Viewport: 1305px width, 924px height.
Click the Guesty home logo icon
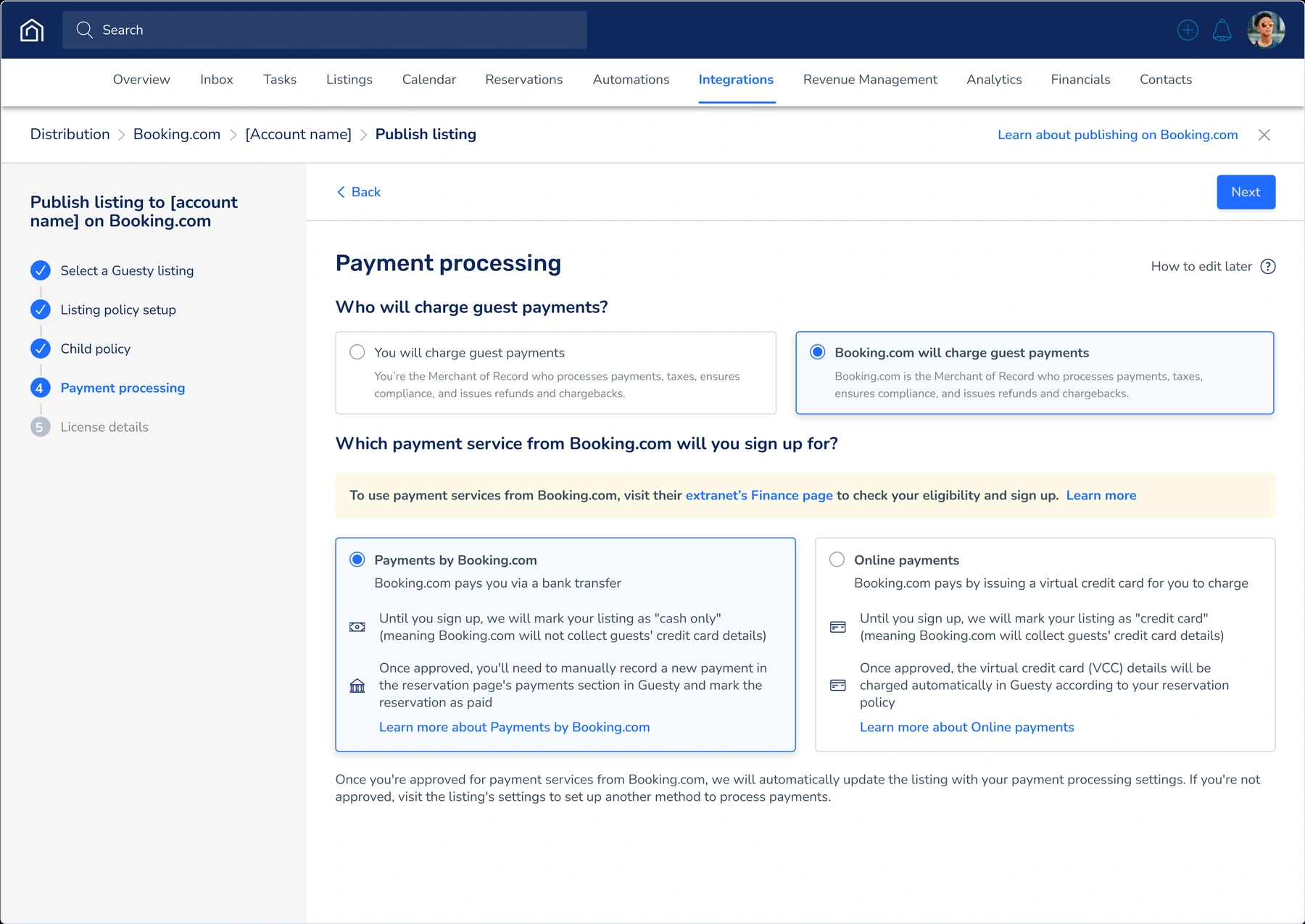(32, 30)
